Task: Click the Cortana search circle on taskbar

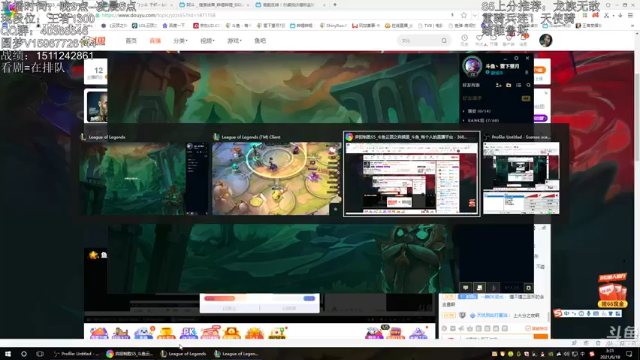Action: pos(24,354)
